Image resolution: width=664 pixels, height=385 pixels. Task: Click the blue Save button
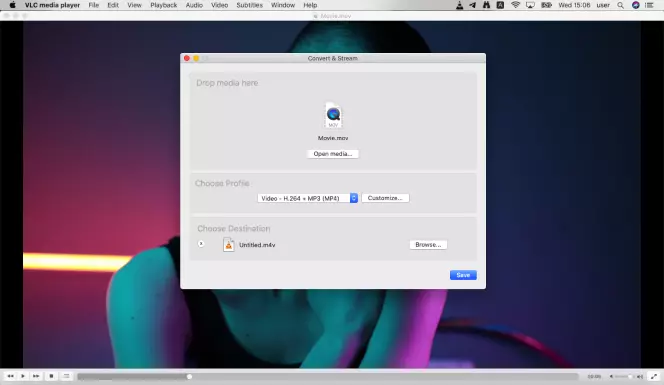coord(463,275)
